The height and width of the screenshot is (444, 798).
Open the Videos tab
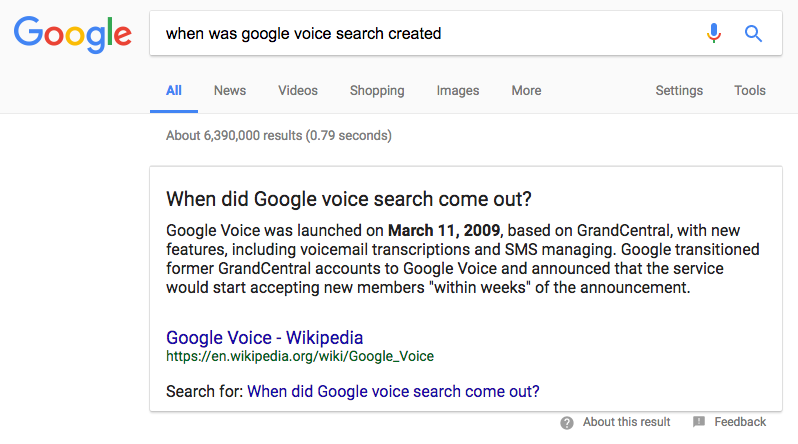click(x=298, y=91)
